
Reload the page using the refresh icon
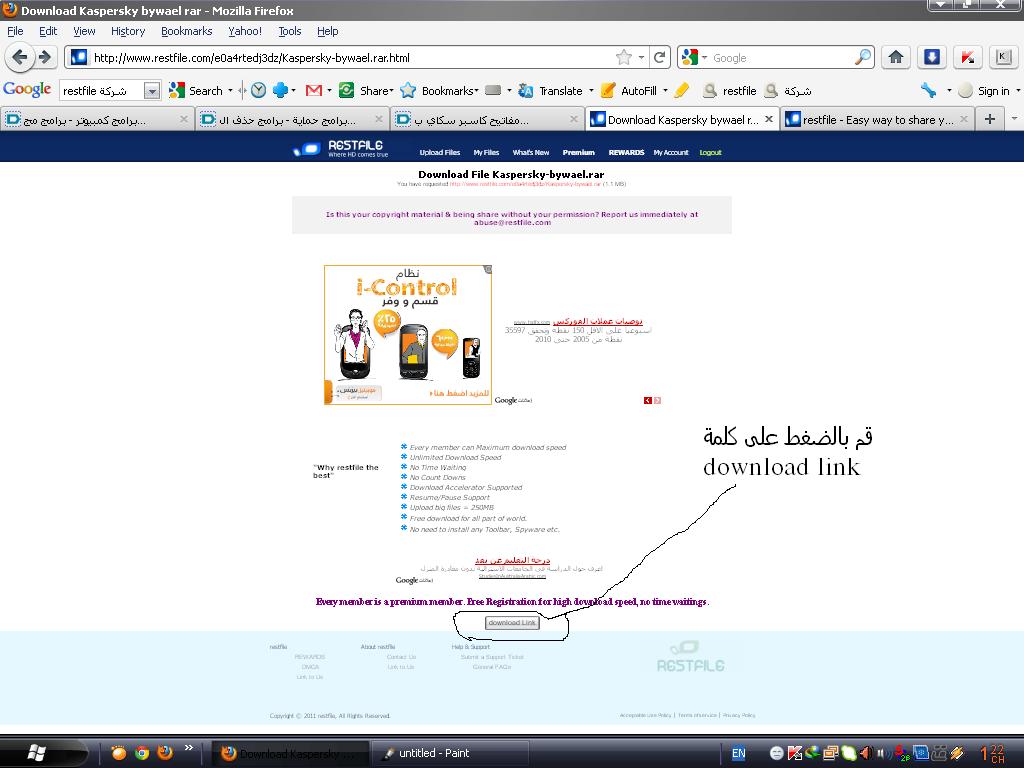pos(660,57)
